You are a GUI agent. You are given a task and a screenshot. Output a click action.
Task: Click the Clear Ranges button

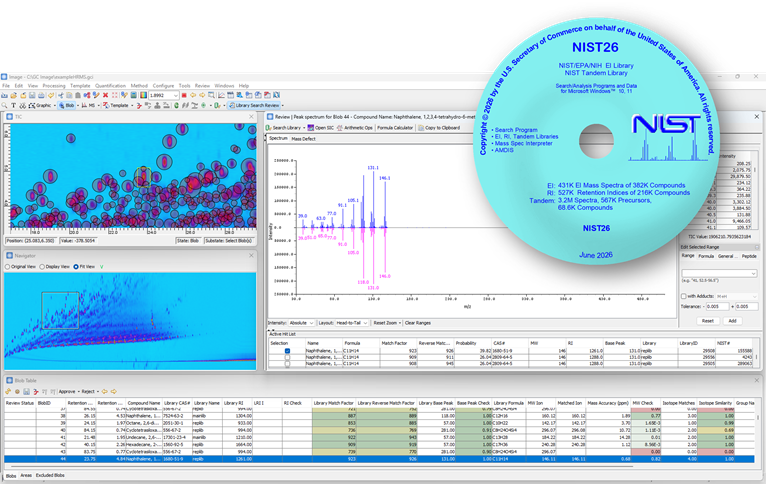[x=418, y=323]
